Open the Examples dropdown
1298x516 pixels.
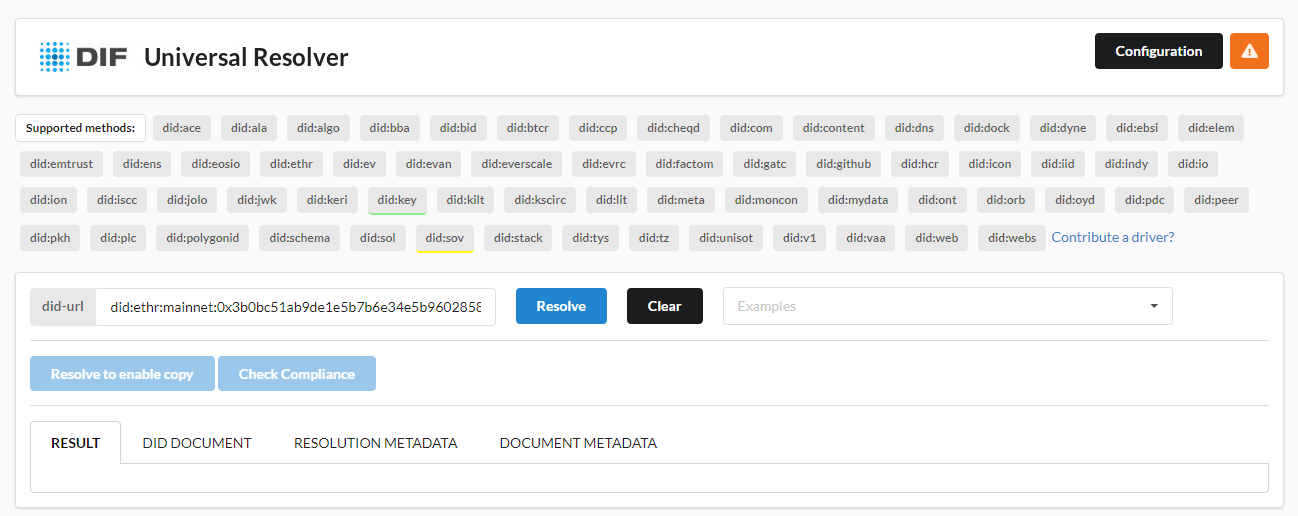coord(947,306)
